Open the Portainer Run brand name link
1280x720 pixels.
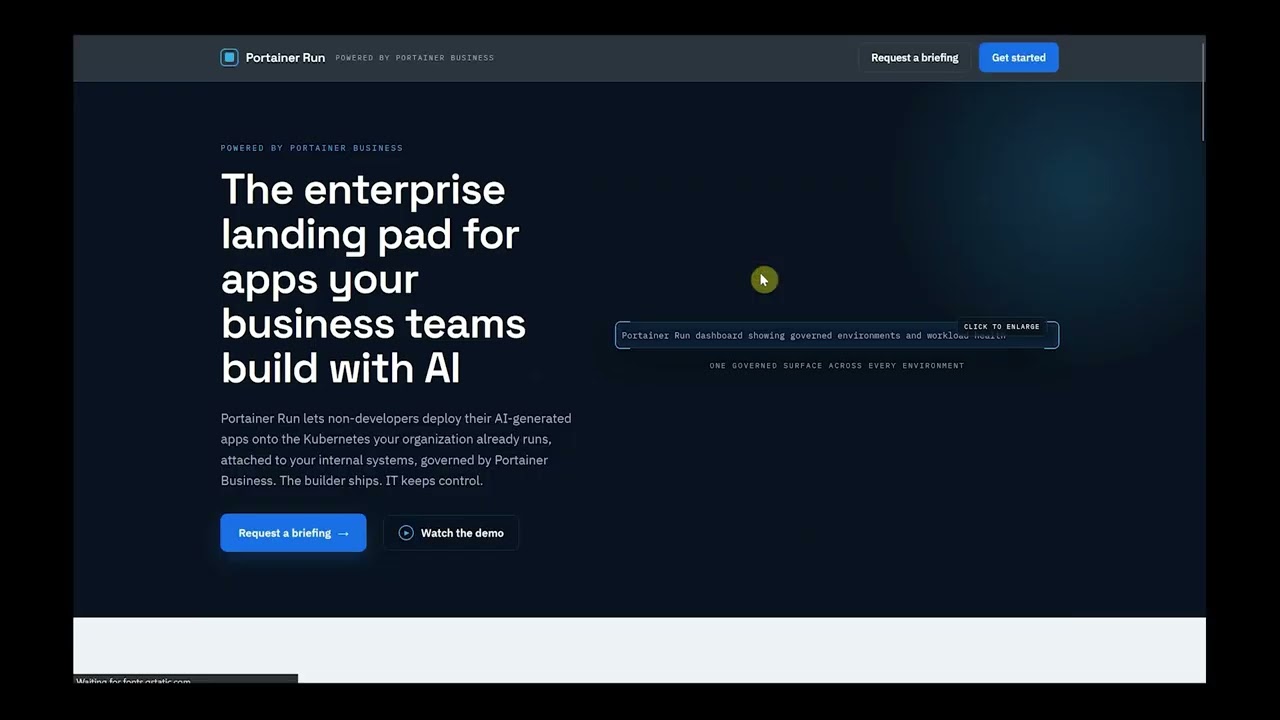[x=285, y=58]
